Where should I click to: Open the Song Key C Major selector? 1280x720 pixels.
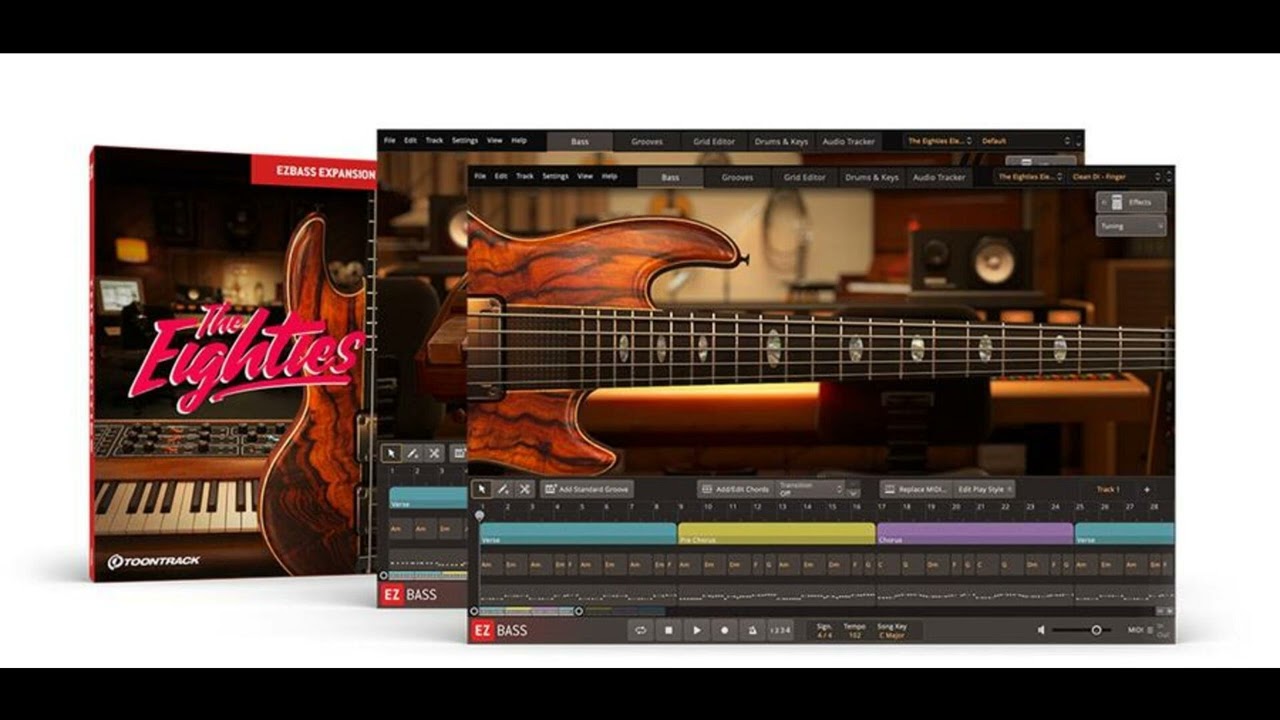click(x=893, y=630)
